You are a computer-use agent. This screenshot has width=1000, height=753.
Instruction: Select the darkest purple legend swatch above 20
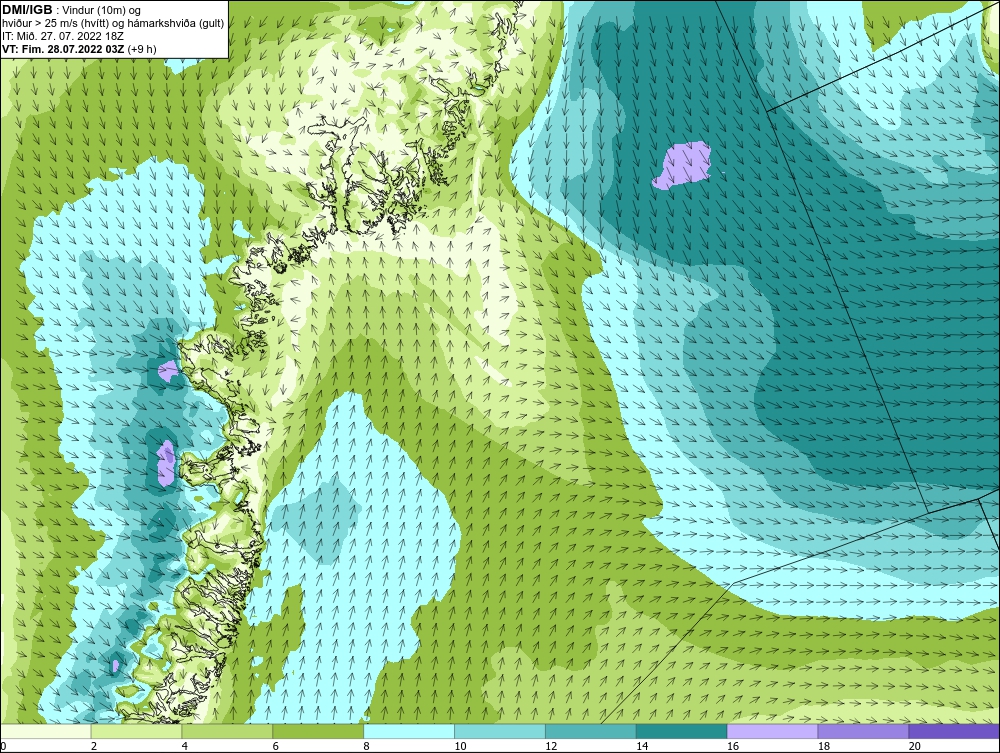954,731
